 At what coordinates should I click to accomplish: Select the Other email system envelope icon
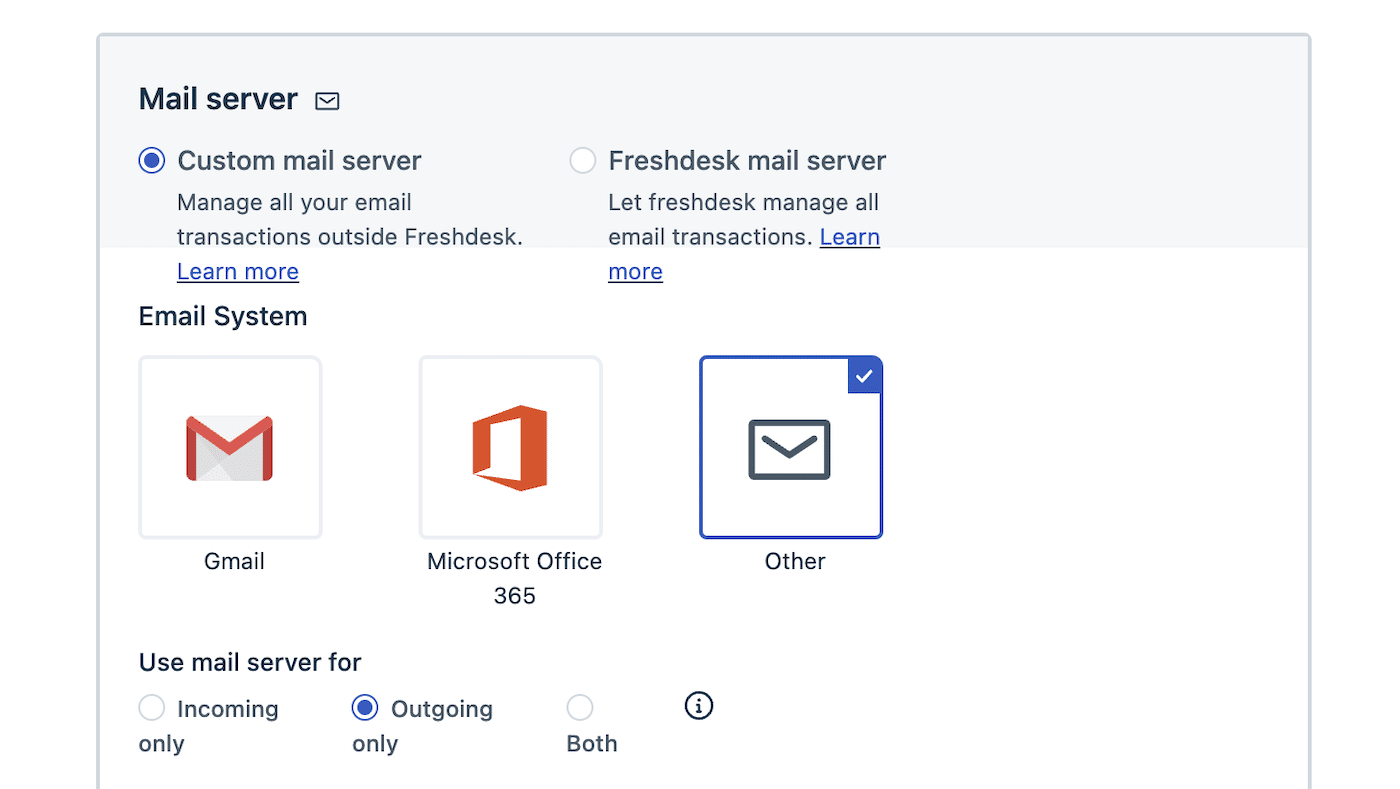[x=790, y=447]
